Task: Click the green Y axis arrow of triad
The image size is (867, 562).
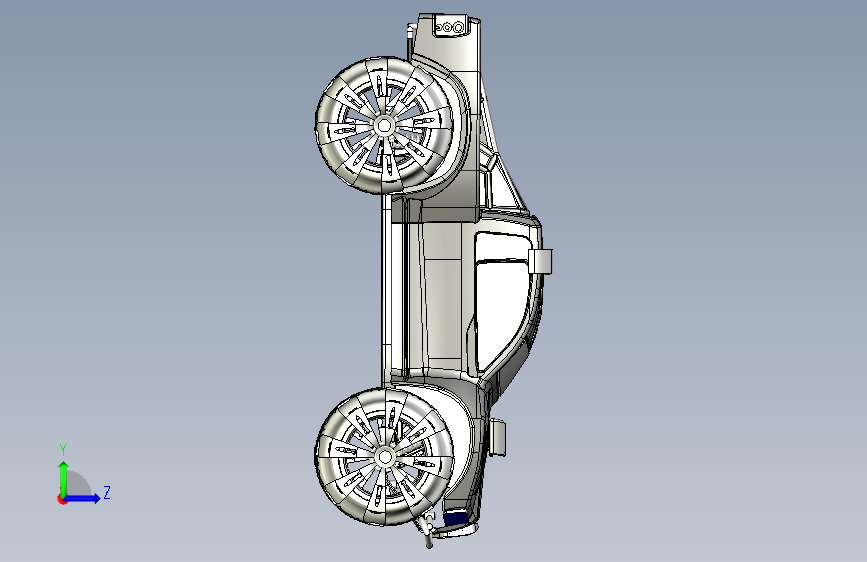Action: (64, 479)
